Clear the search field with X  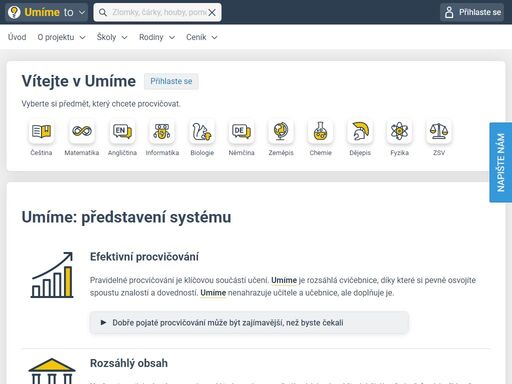pyautogui.click(x=212, y=13)
